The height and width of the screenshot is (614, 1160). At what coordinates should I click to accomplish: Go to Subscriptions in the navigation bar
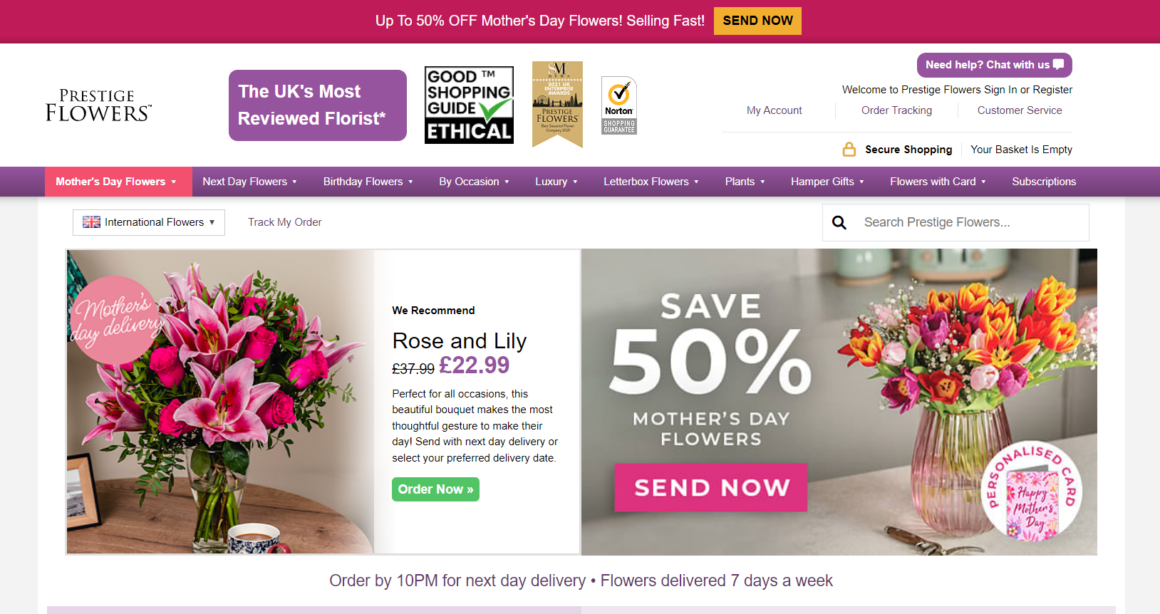(1044, 181)
